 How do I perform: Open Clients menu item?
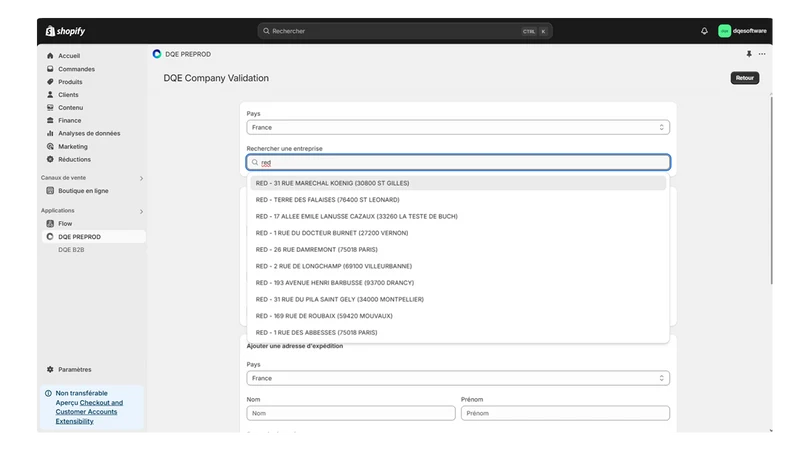coord(68,94)
